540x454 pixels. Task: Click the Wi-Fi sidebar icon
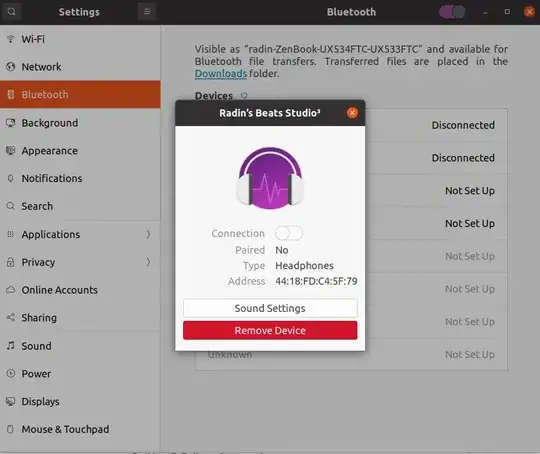[x=11, y=39]
